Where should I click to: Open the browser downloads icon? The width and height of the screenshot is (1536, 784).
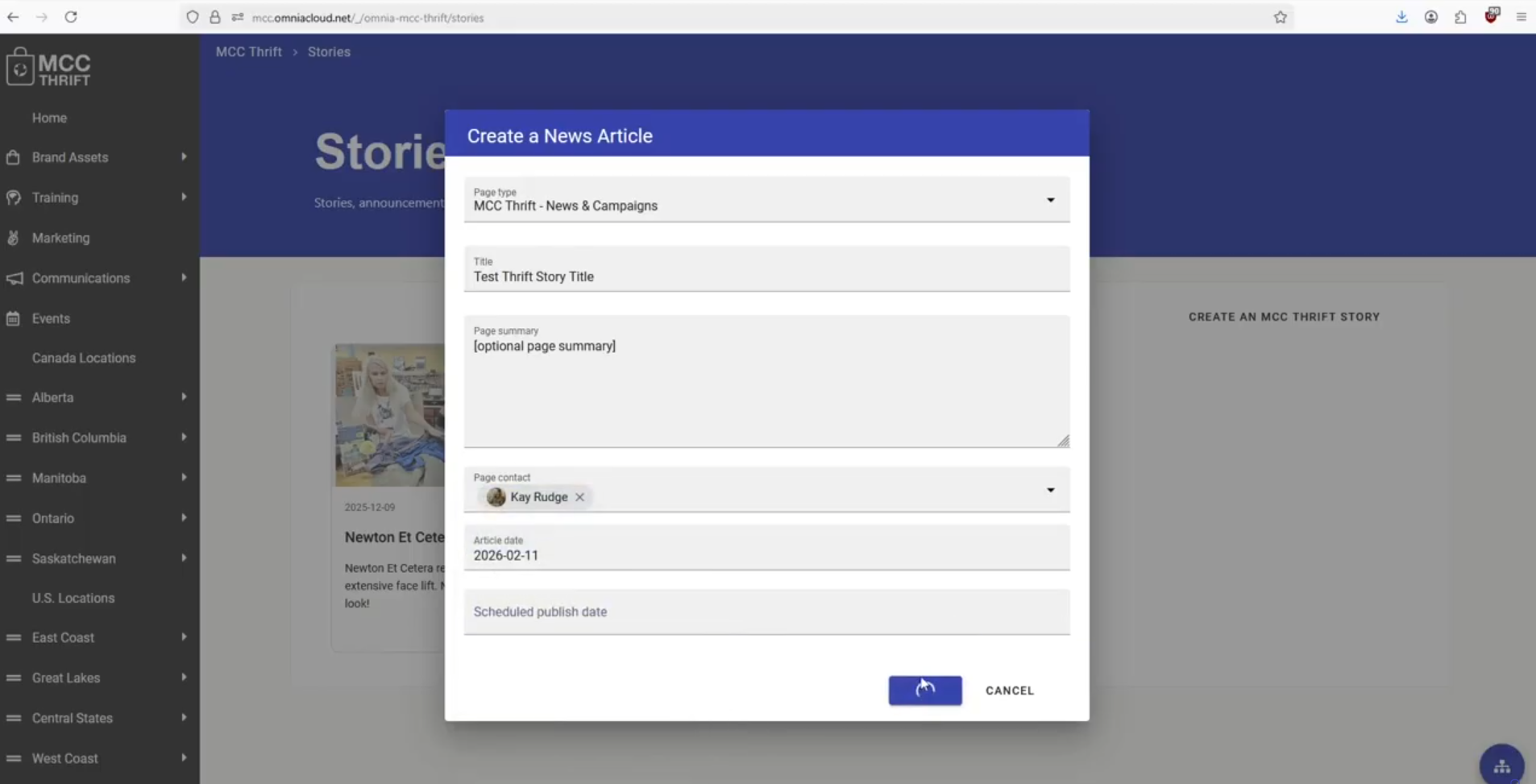1402,17
